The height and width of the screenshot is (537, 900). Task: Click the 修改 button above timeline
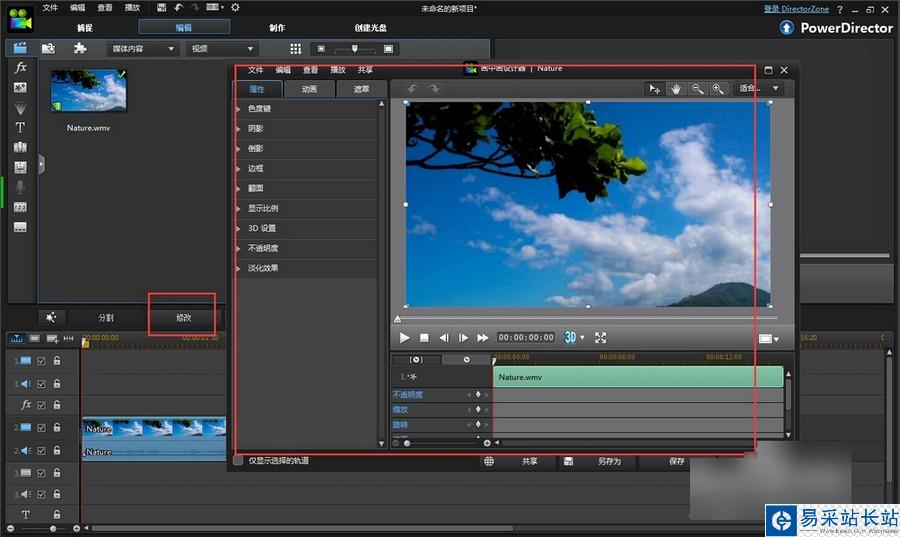(183, 317)
